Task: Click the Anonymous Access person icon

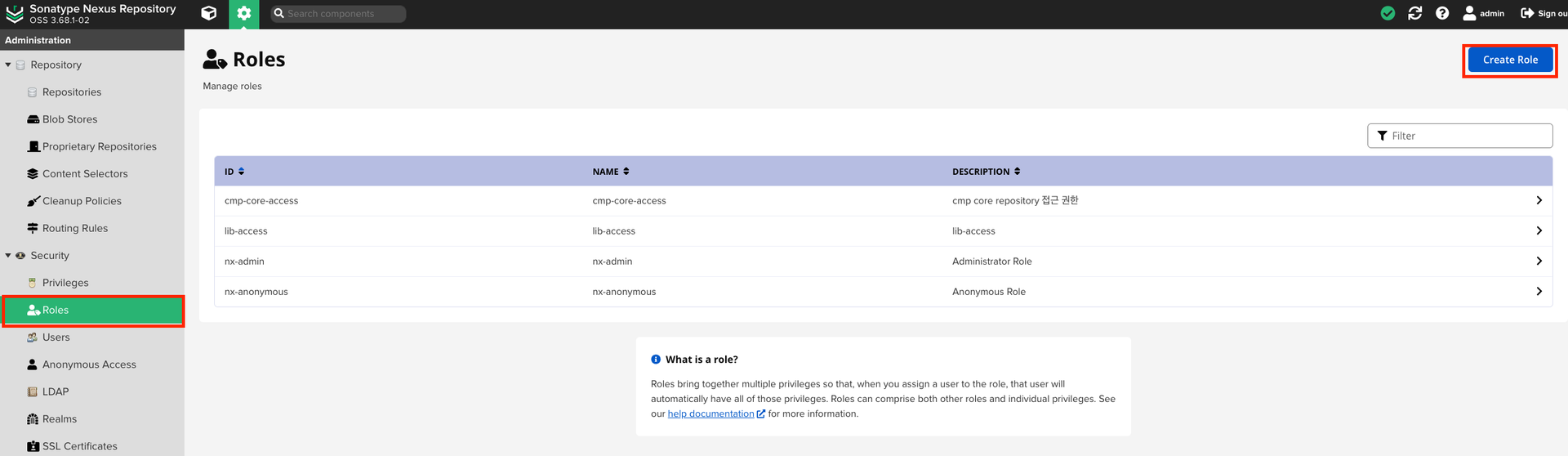Action: point(33,364)
